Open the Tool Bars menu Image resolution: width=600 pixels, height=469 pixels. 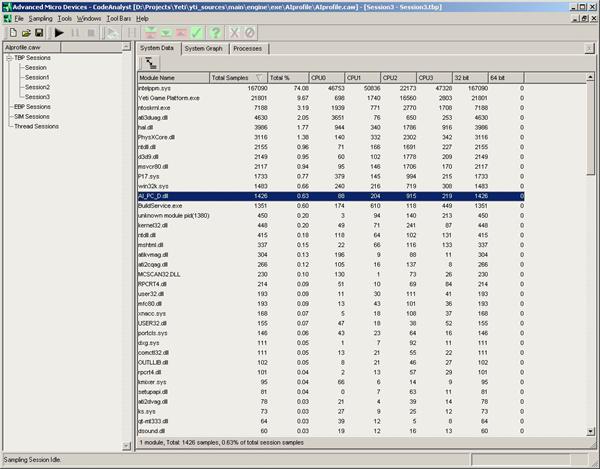(118, 19)
